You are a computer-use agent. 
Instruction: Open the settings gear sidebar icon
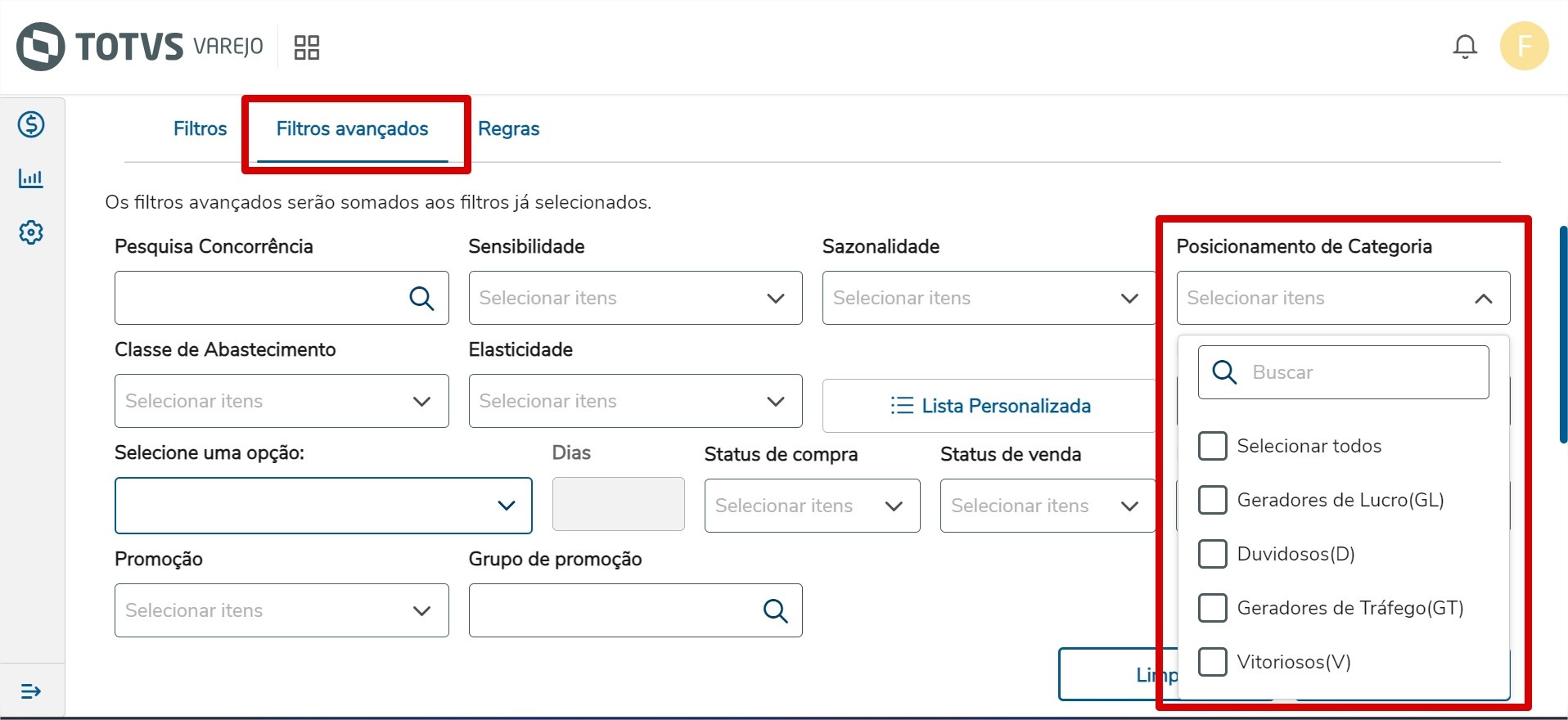[31, 232]
